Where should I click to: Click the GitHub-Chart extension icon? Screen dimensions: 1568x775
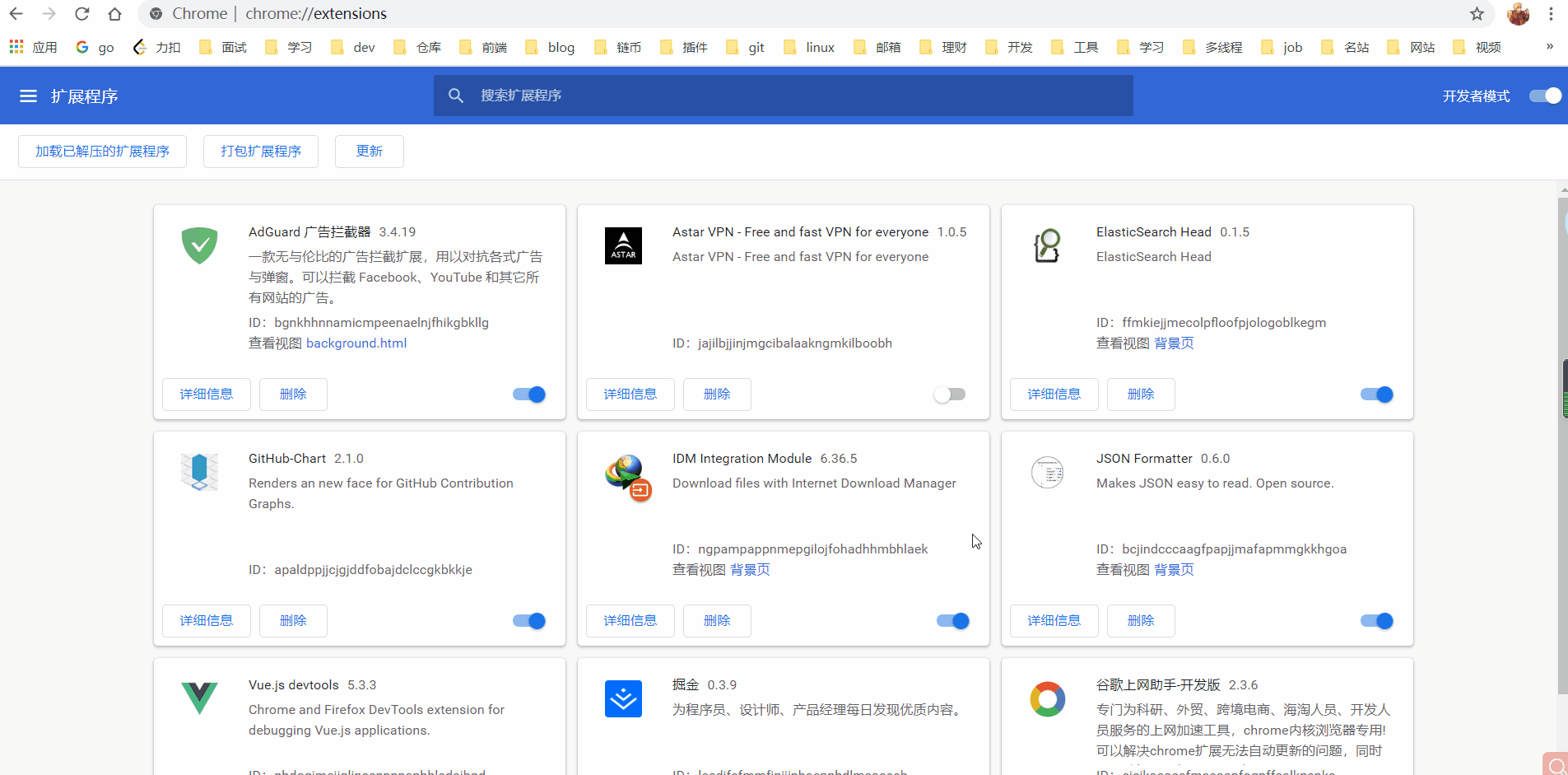tap(199, 472)
